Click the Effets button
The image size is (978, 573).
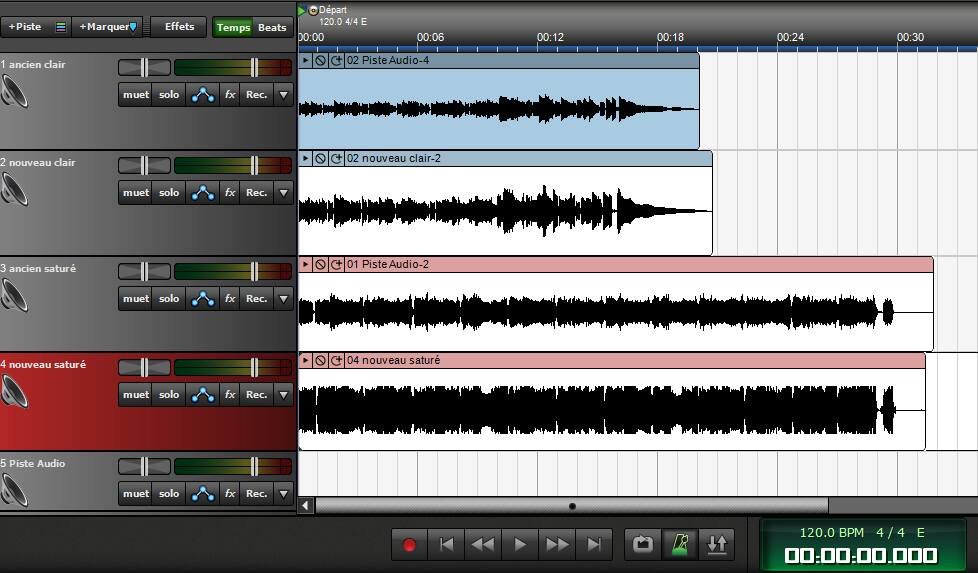(x=180, y=27)
